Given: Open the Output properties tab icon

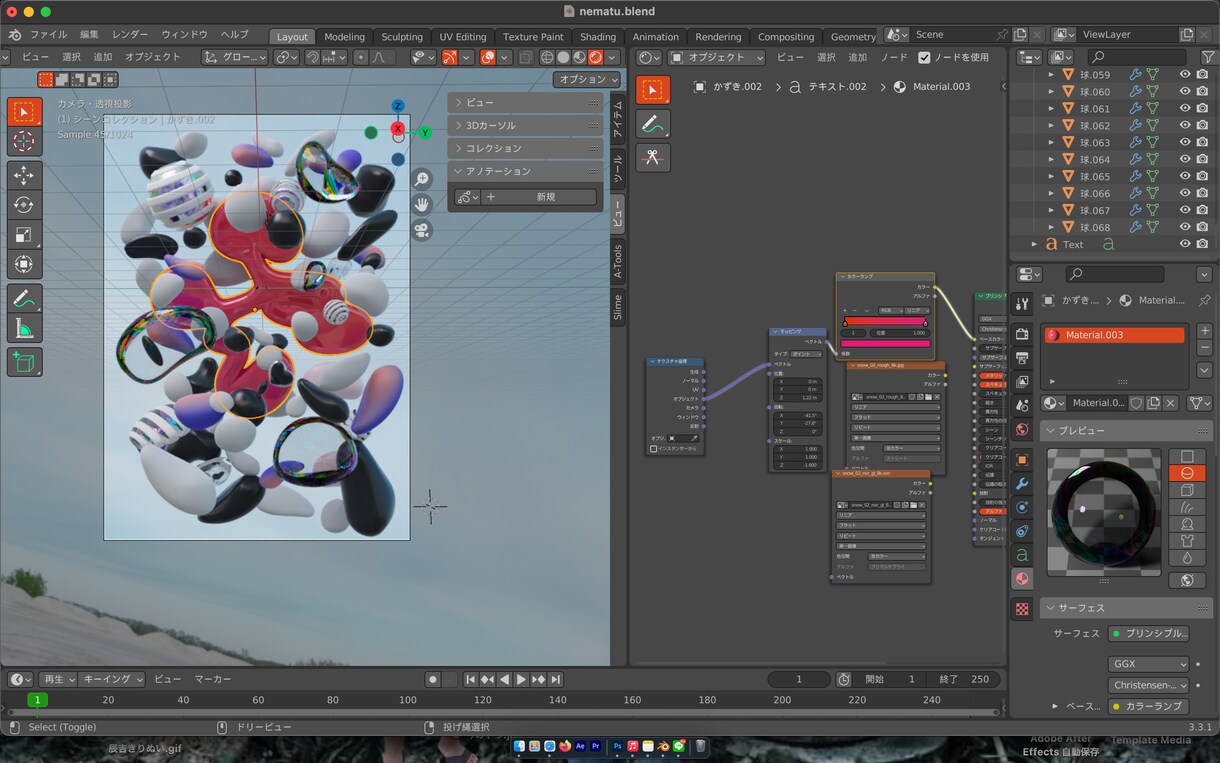Looking at the screenshot, I should [x=1021, y=357].
